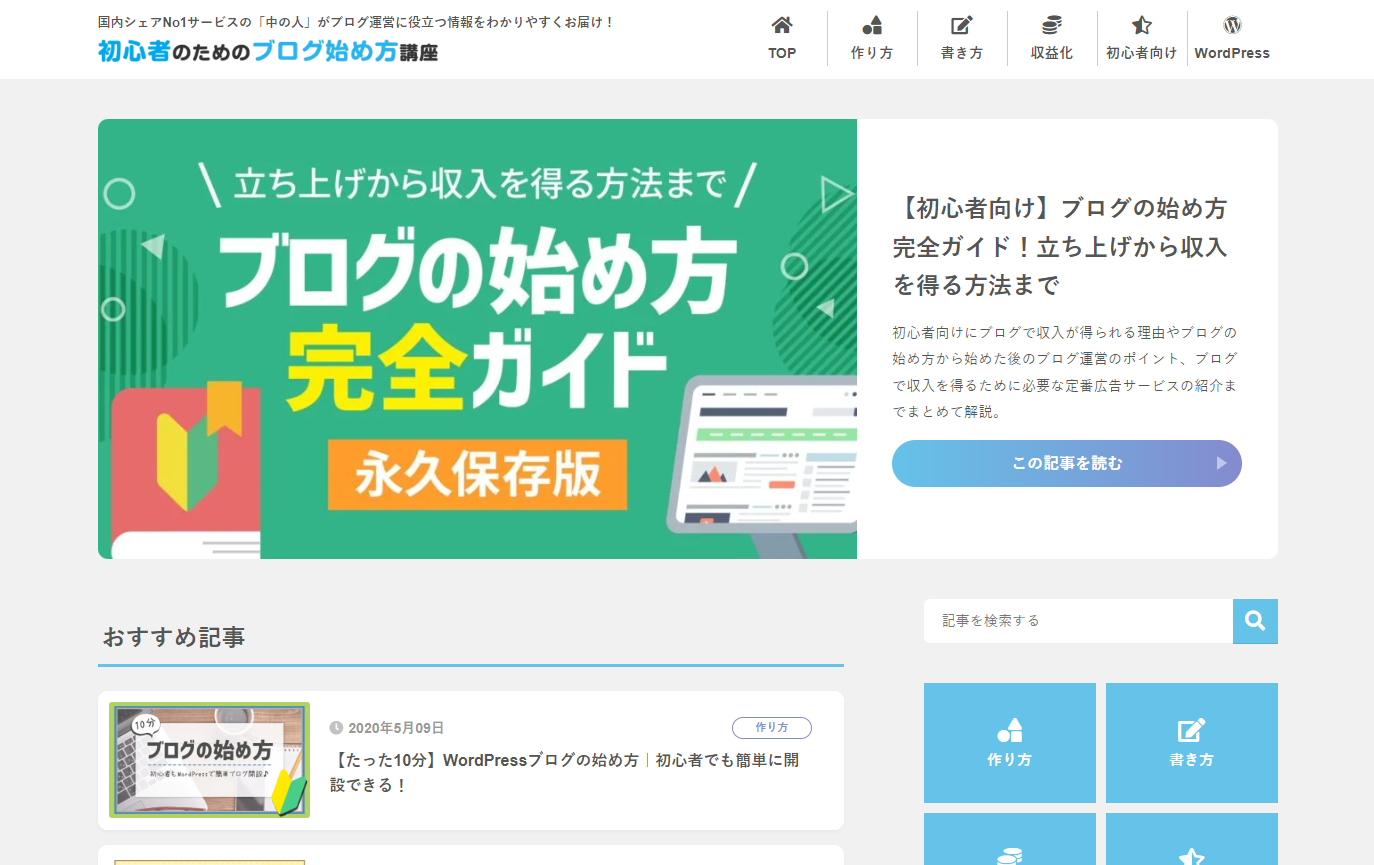Click the 記事を検索する search field
The width and height of the screenshot is (1374, 865).
point(1078,621)
